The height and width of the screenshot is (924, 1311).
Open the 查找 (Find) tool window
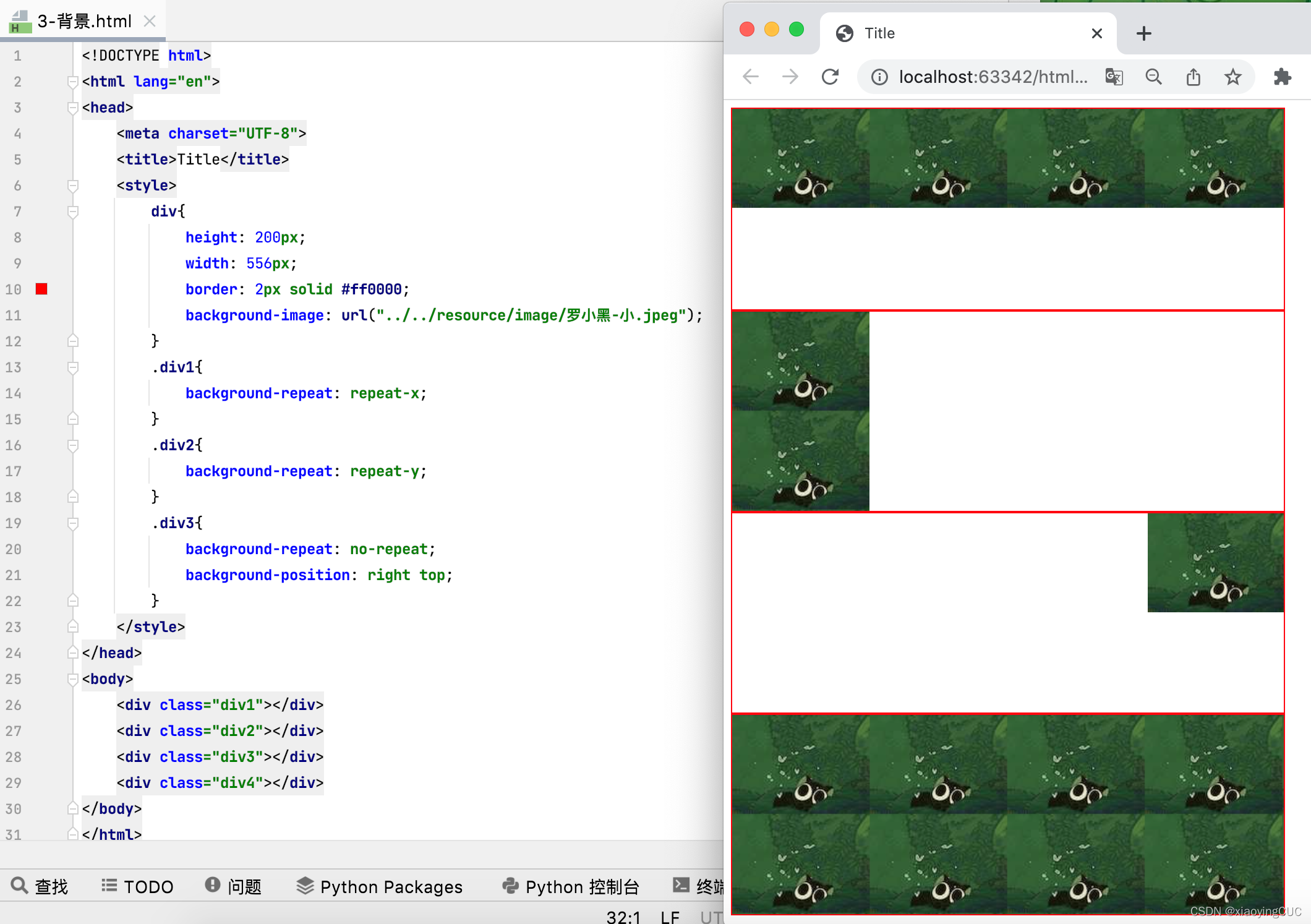pyautogui.click(x=40, y=886)
